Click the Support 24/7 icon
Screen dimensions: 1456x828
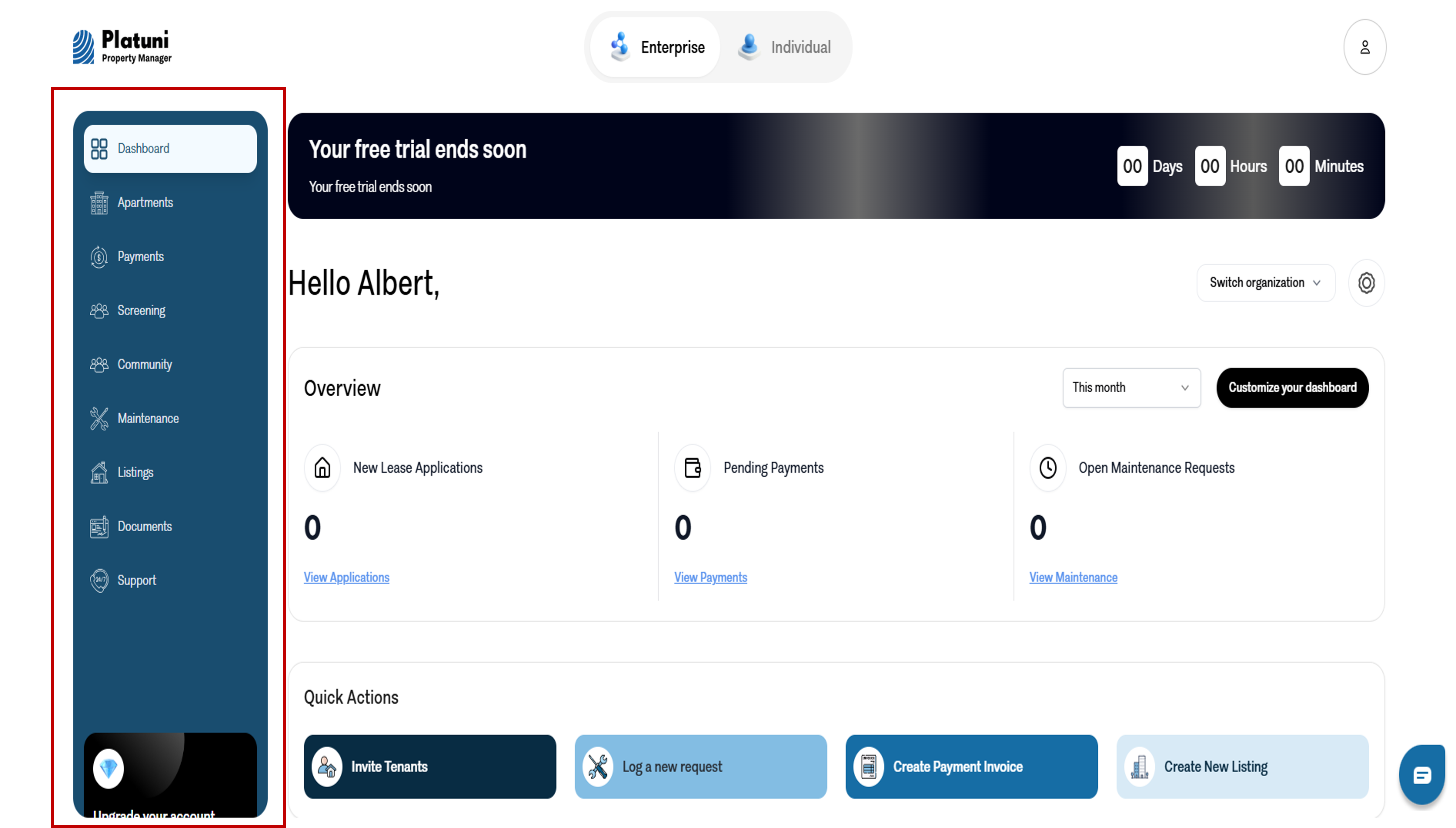point(99,581)
